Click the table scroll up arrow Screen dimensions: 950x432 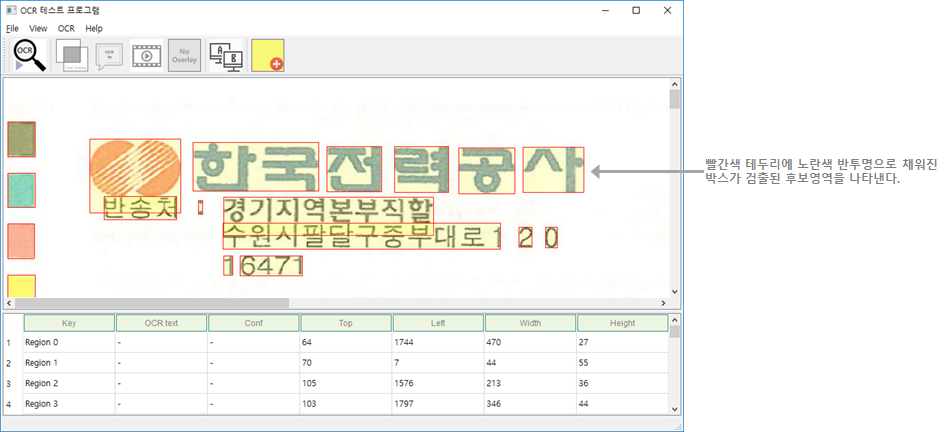(675, 319)
